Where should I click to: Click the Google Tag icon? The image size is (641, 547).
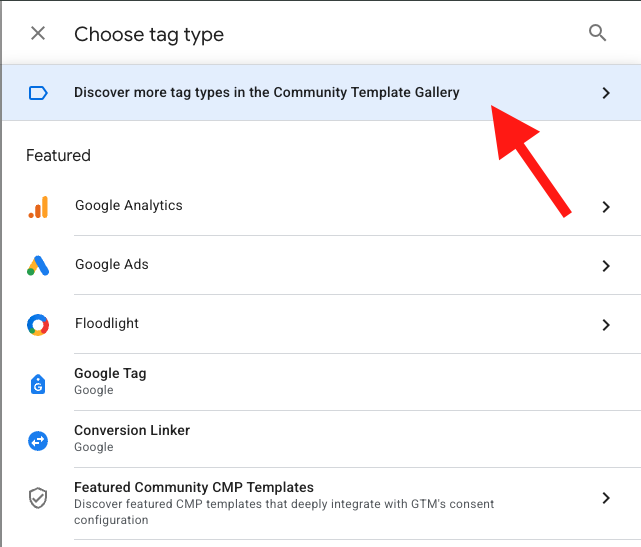pos(38,382)
